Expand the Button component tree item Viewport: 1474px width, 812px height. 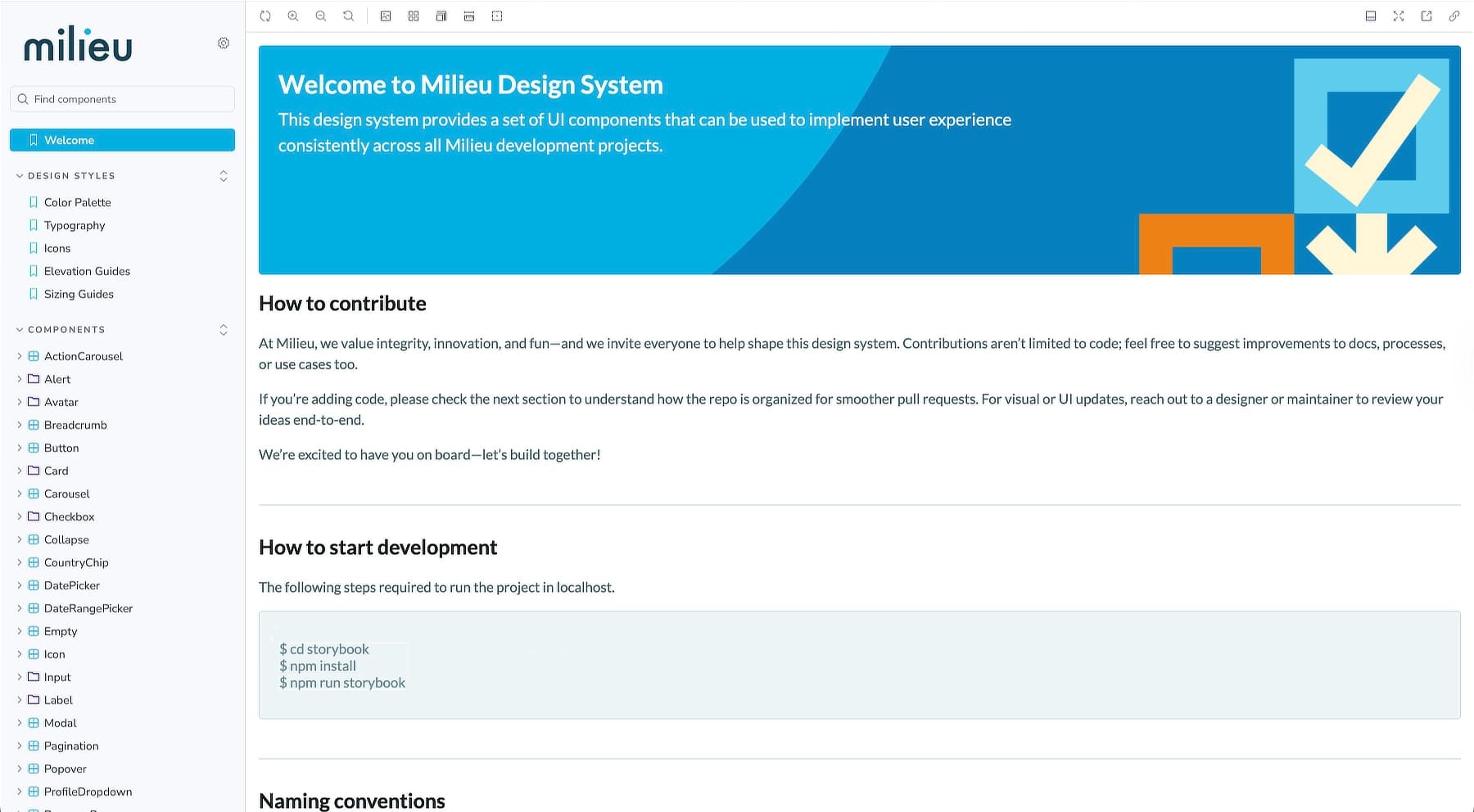pyautogui.click(x=20, y=448)
